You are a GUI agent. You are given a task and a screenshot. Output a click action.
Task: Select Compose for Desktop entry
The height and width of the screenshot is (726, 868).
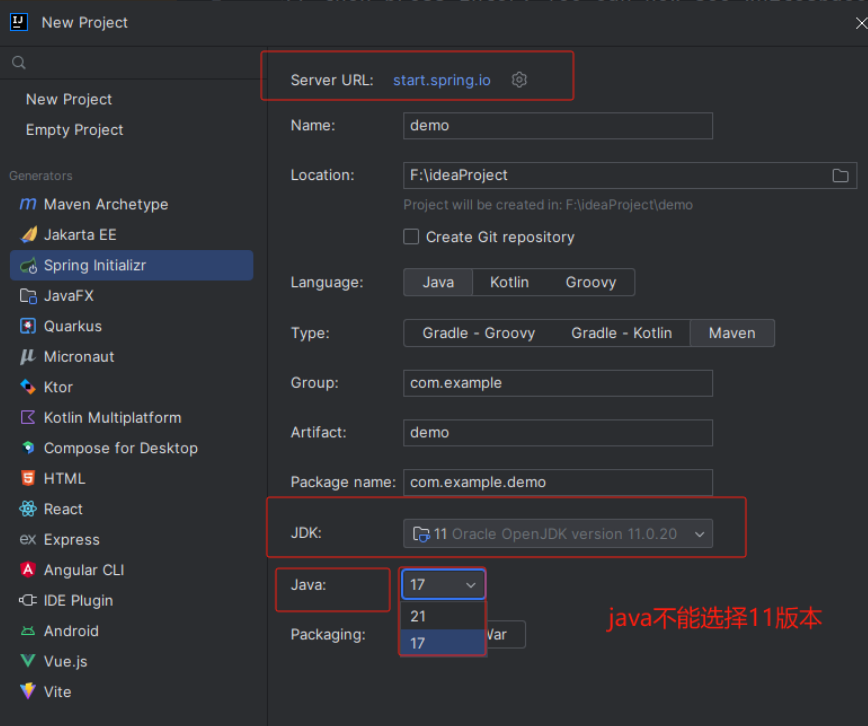pyautogui.click(x=132, y=448)
